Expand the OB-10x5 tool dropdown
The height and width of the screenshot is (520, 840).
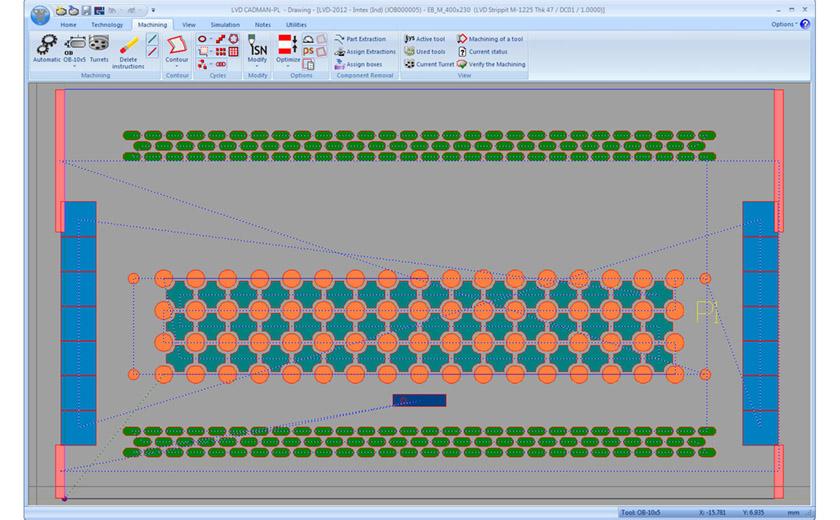tap(74, 67)
